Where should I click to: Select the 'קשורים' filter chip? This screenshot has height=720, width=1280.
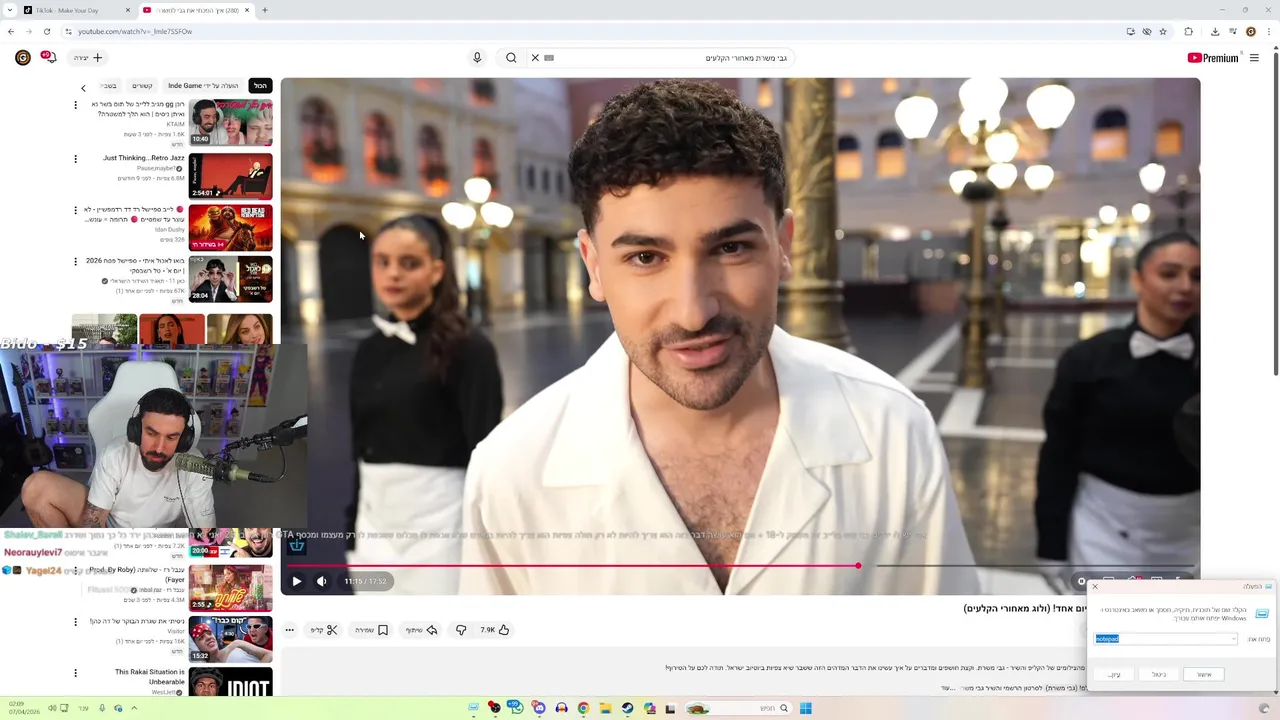143,86
